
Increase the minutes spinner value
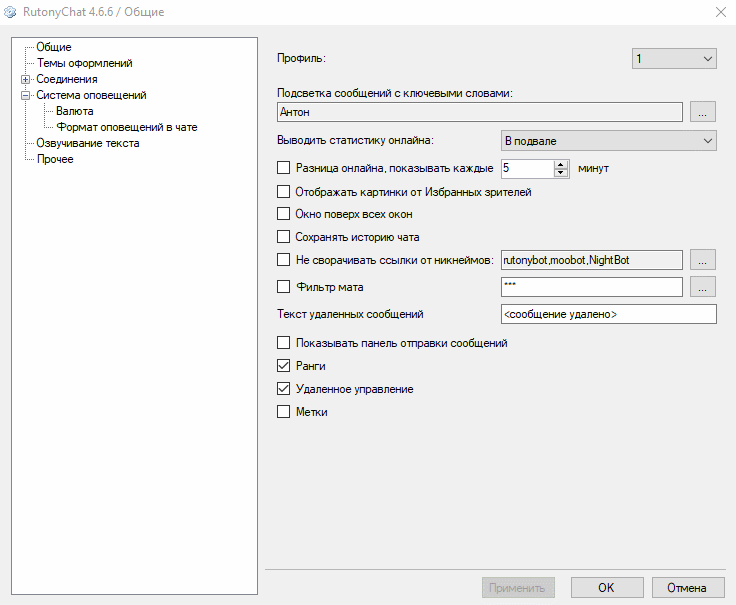[560, 164]
